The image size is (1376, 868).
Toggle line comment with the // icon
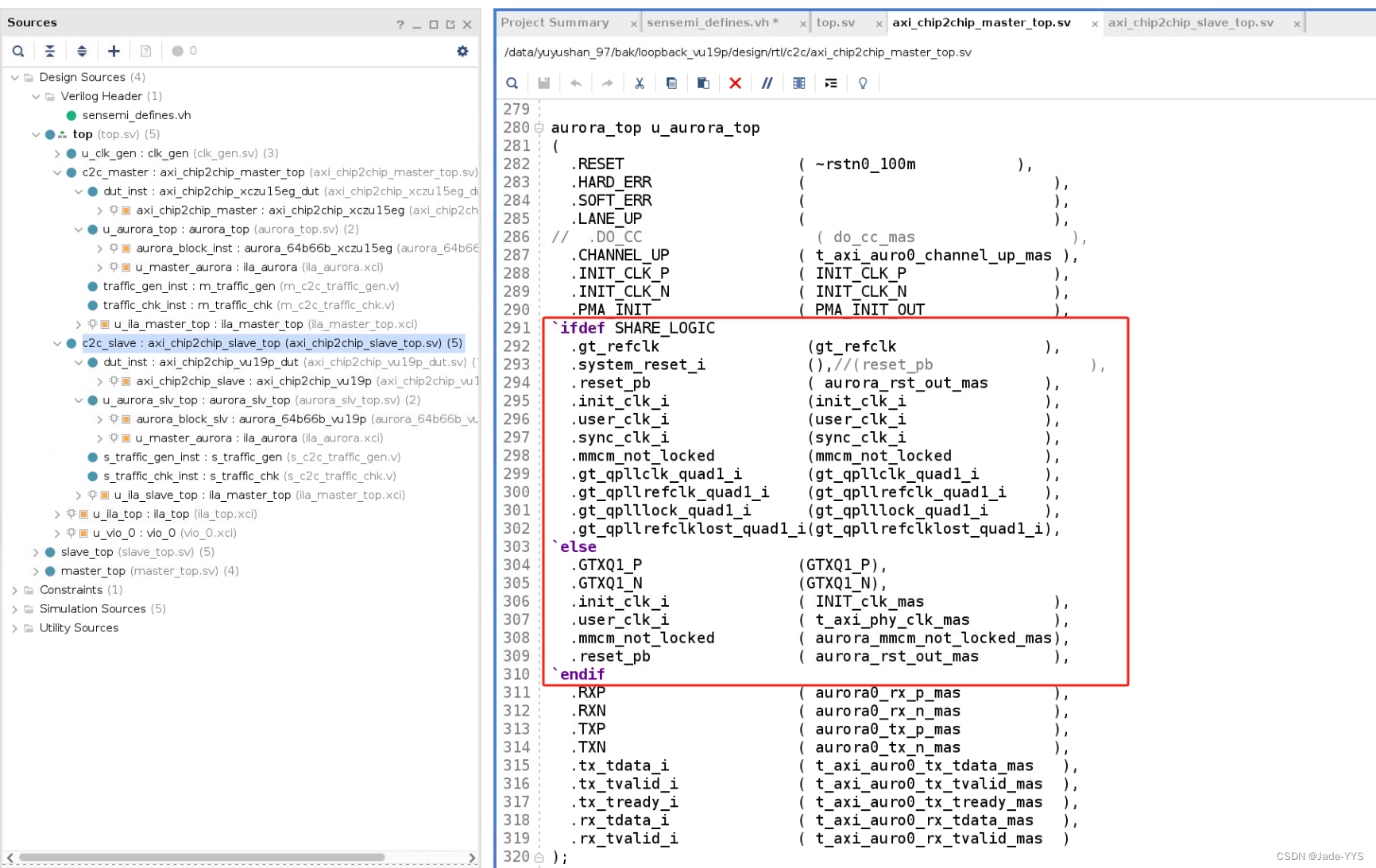pyautogui.click(x=767, y=83)
